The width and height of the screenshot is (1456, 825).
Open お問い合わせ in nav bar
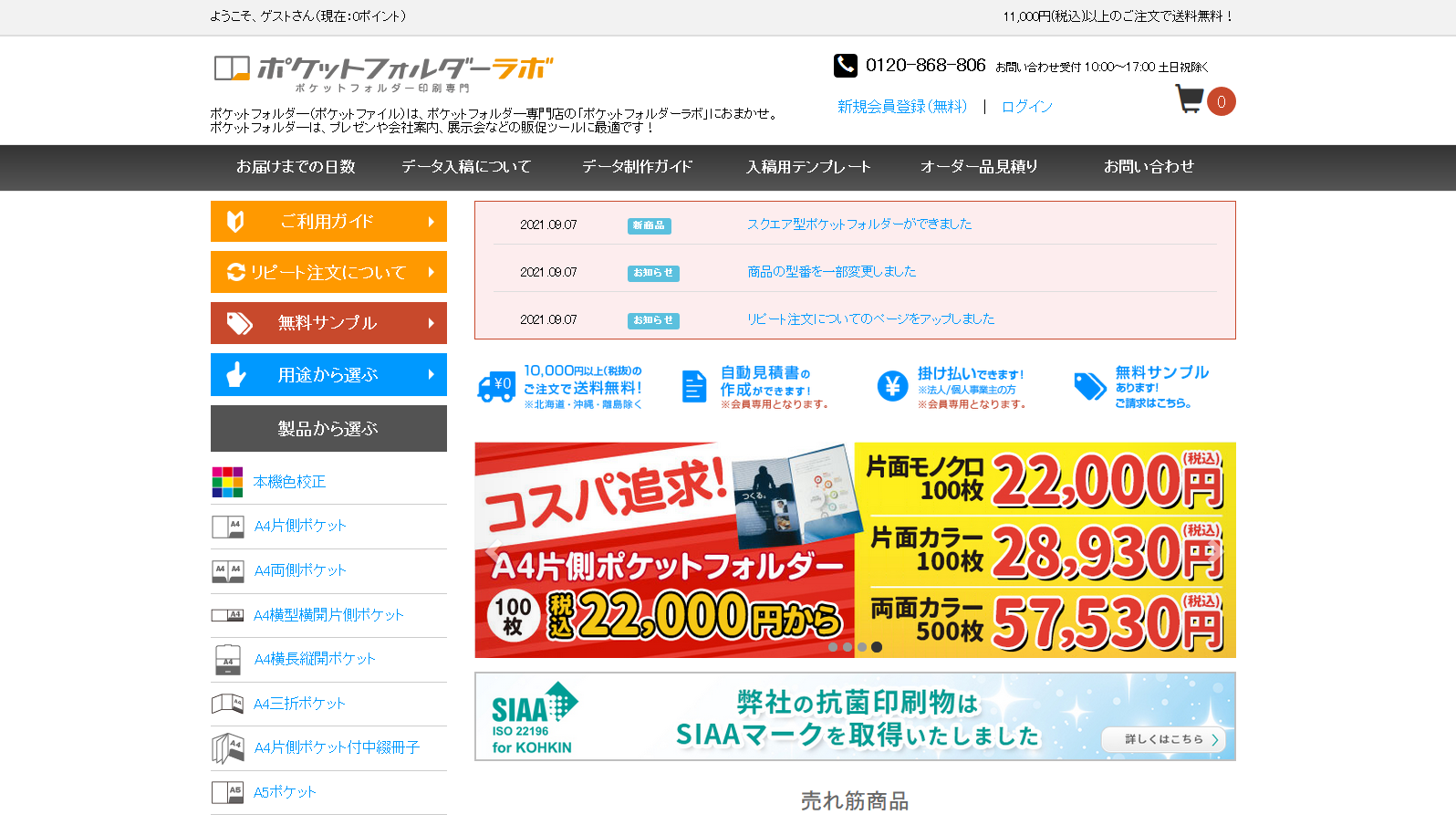tap(1149, 167)
